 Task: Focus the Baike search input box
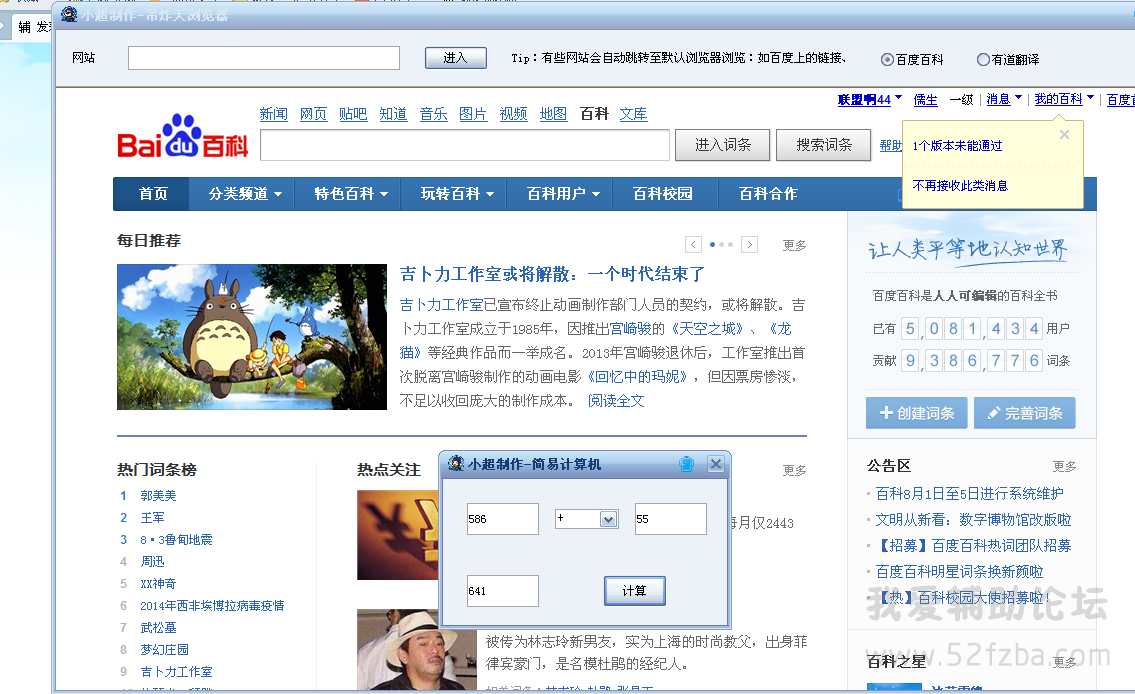pos(465,145)
